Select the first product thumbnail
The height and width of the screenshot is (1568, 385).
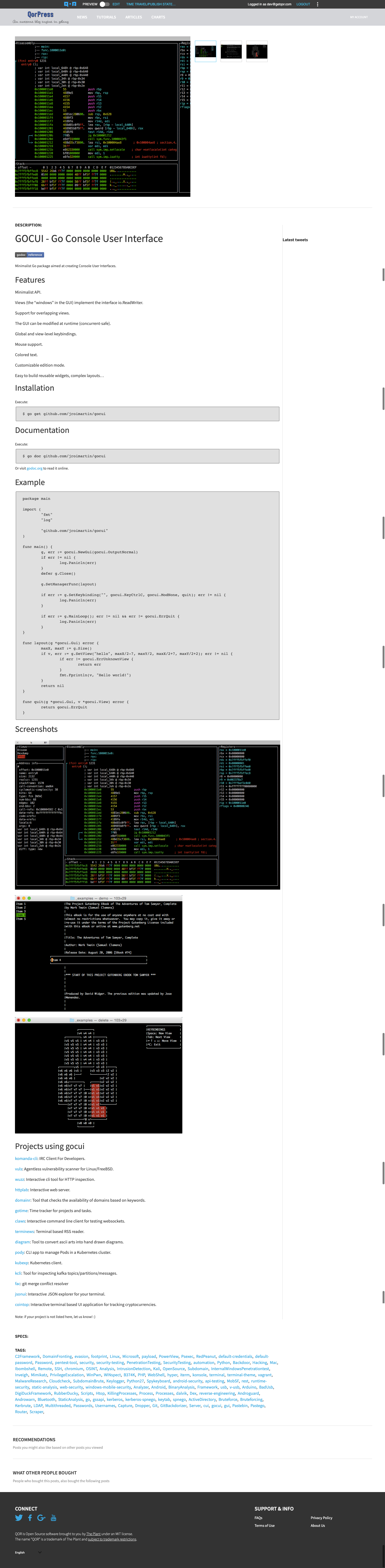click(206, 51)
